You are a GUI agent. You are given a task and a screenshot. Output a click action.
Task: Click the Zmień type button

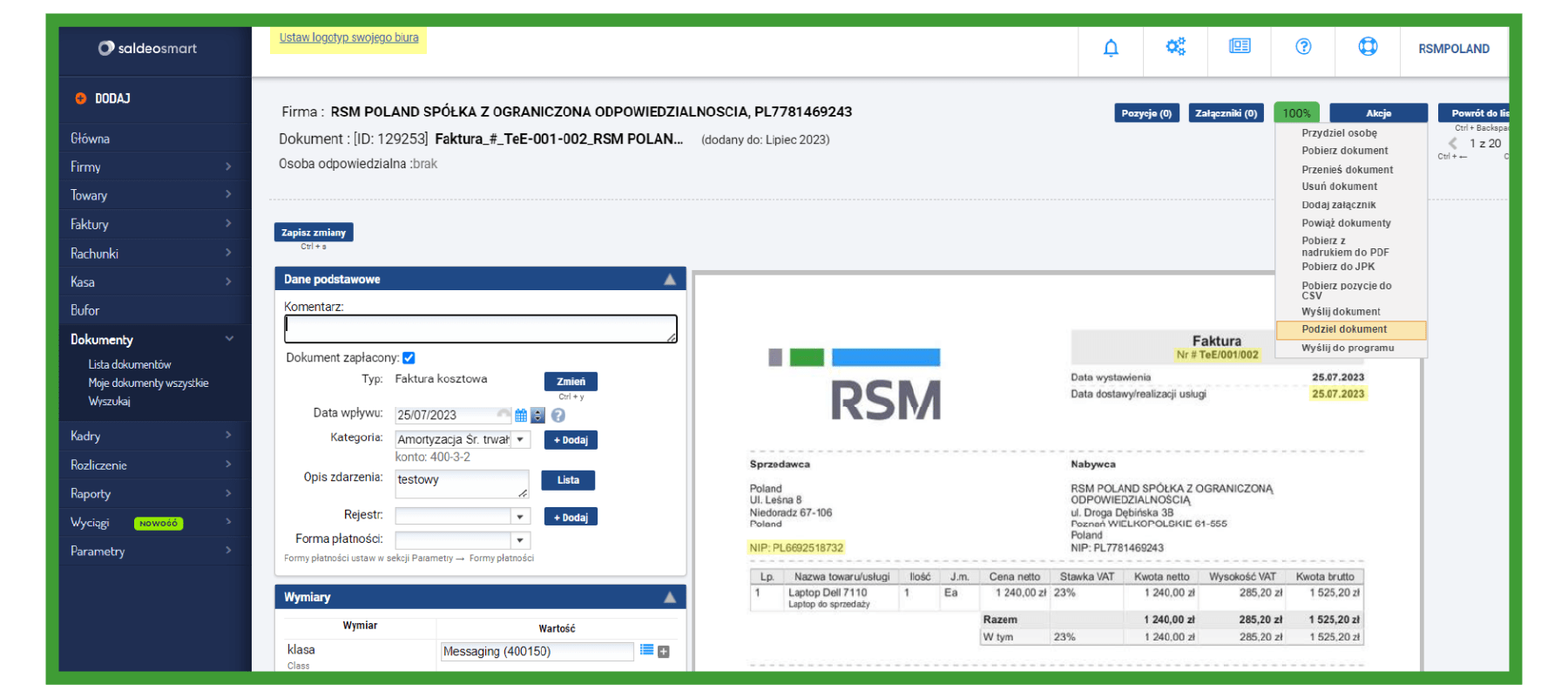tap(571, 382)
